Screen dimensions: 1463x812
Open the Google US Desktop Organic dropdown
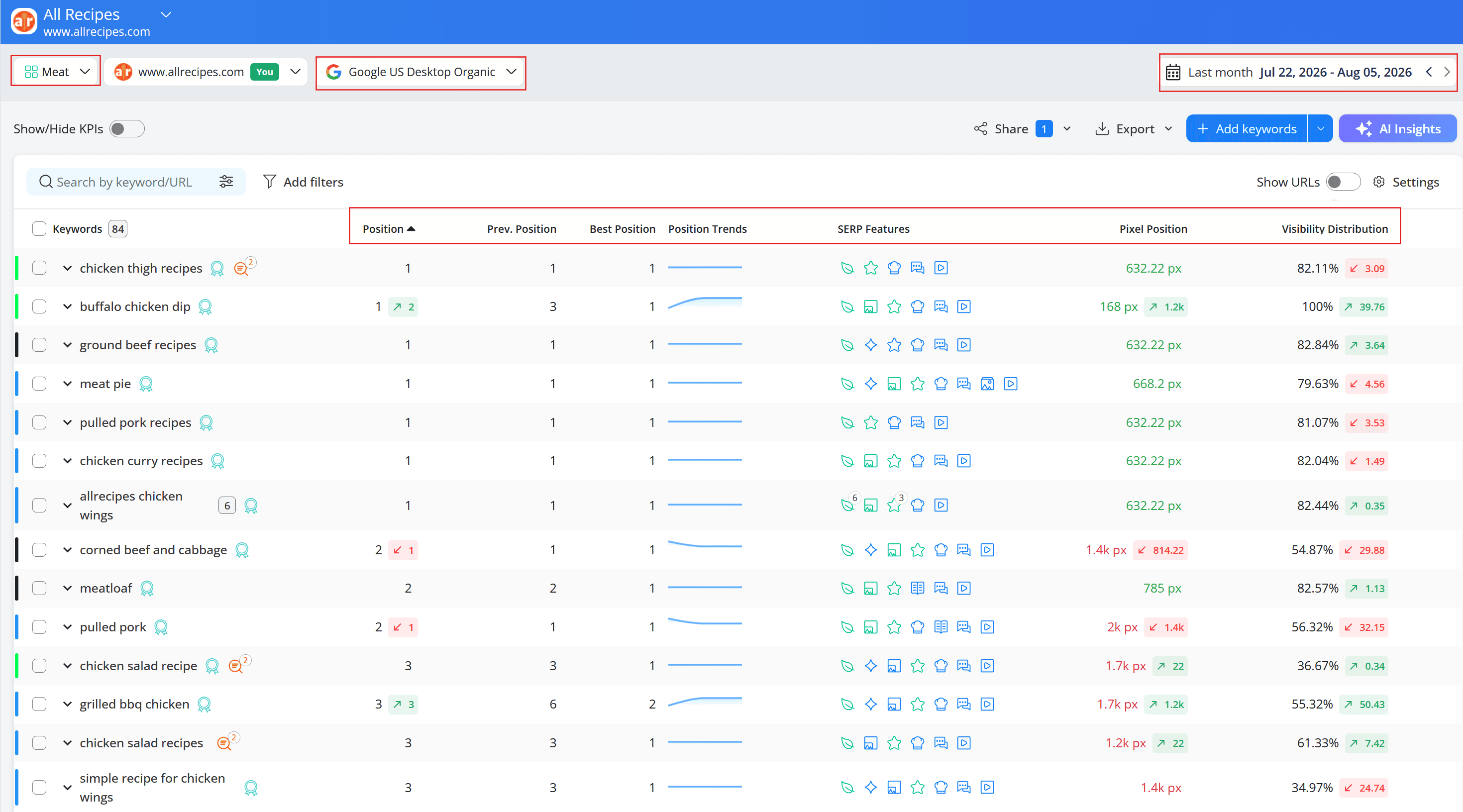(421, 72)
